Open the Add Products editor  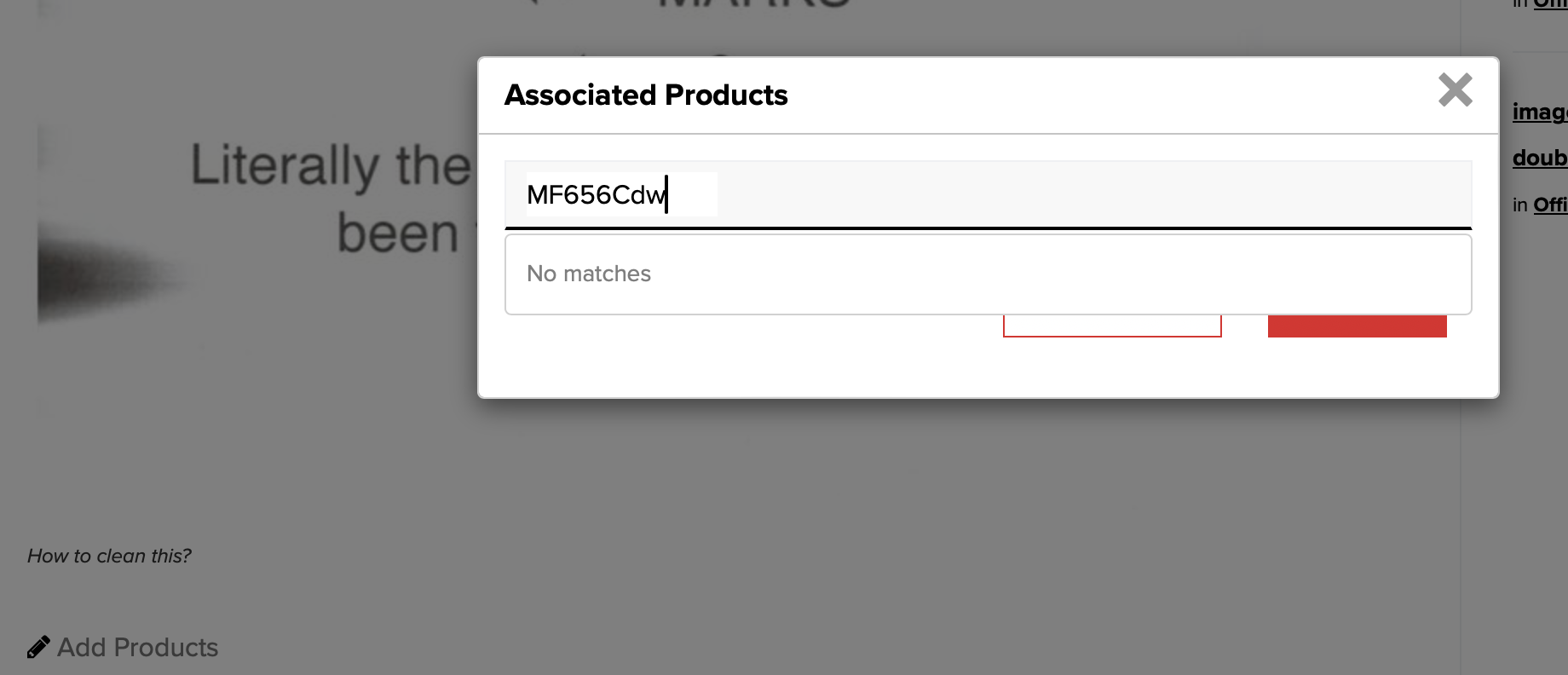138,648
